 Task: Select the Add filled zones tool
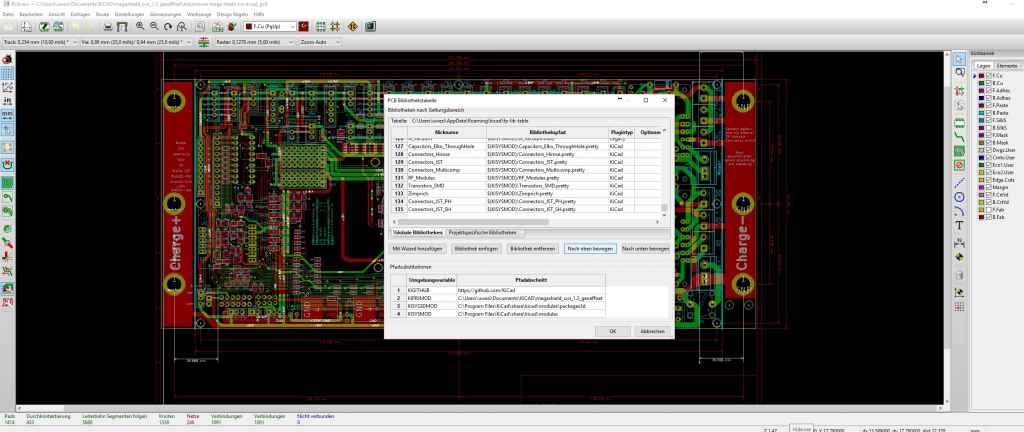pos(959,151)
